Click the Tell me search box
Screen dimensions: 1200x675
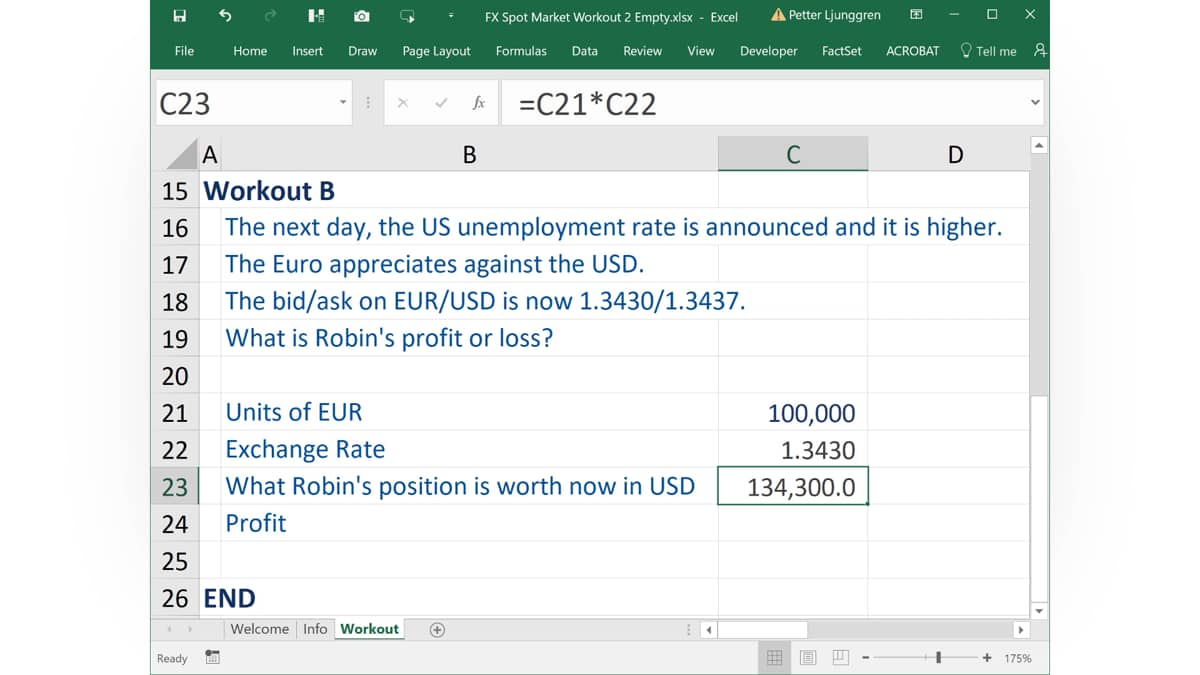(988, 51)
